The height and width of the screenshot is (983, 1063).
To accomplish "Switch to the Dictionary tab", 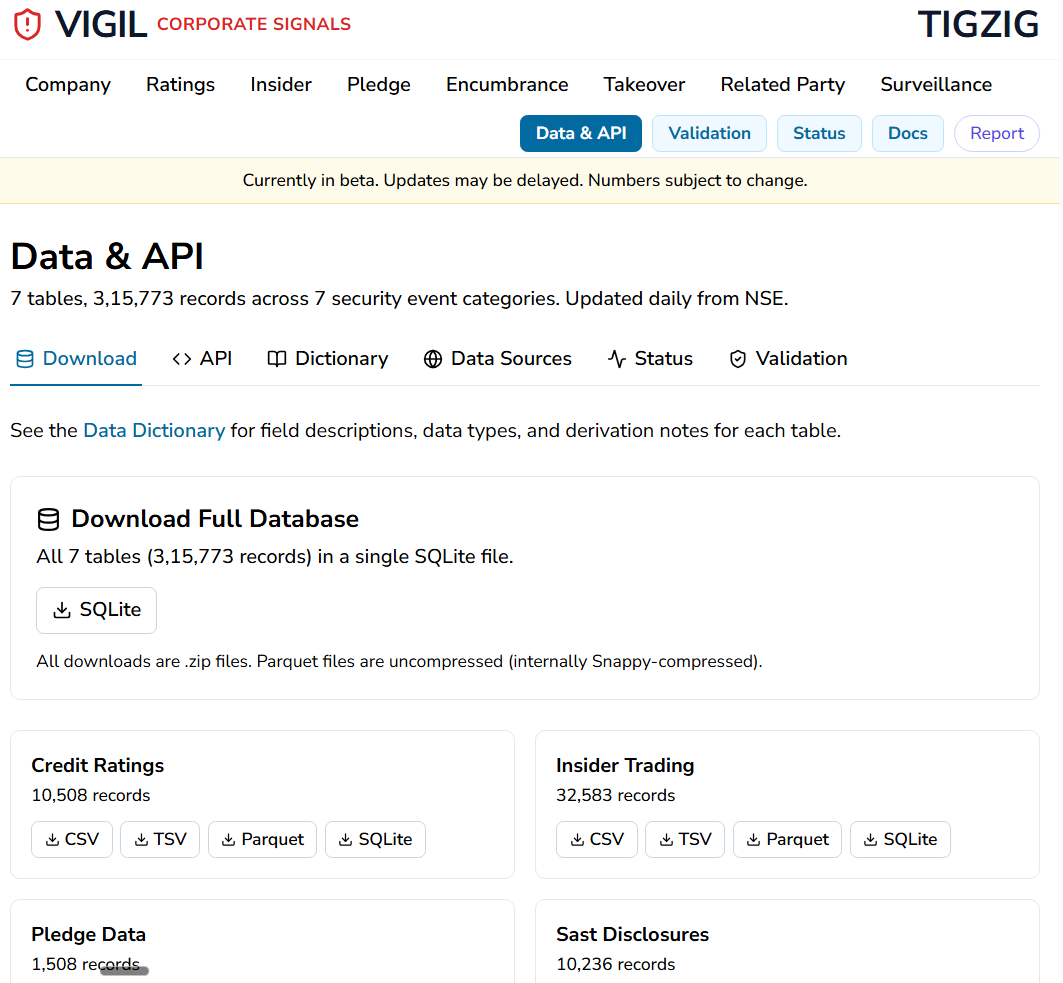I will (327, 359).
